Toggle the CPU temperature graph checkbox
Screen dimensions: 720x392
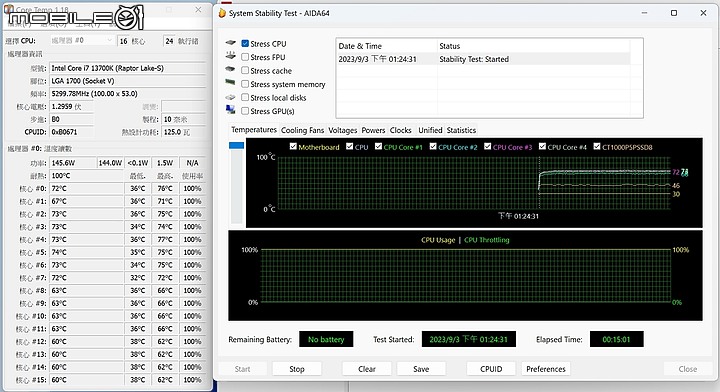(349, 146)
